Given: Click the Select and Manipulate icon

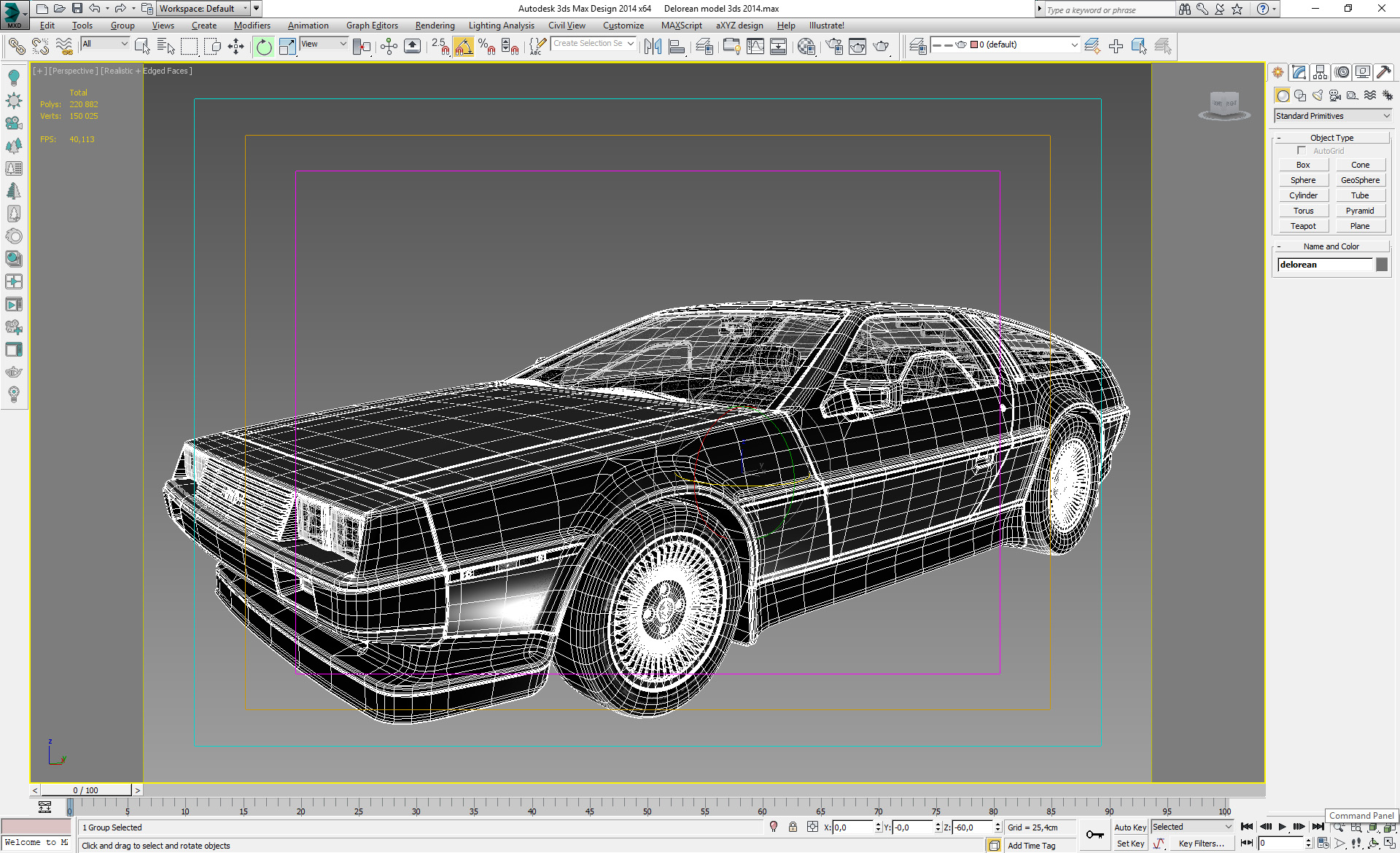Looking at the screenshot, I should click(x=389, y=47).
